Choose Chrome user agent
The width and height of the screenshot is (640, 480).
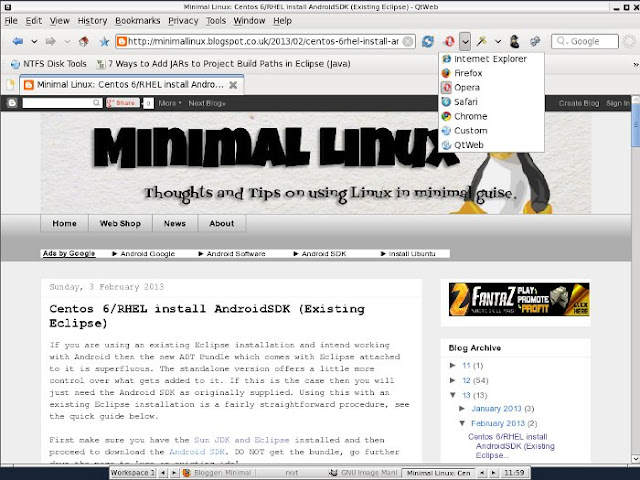pos(491,116)
